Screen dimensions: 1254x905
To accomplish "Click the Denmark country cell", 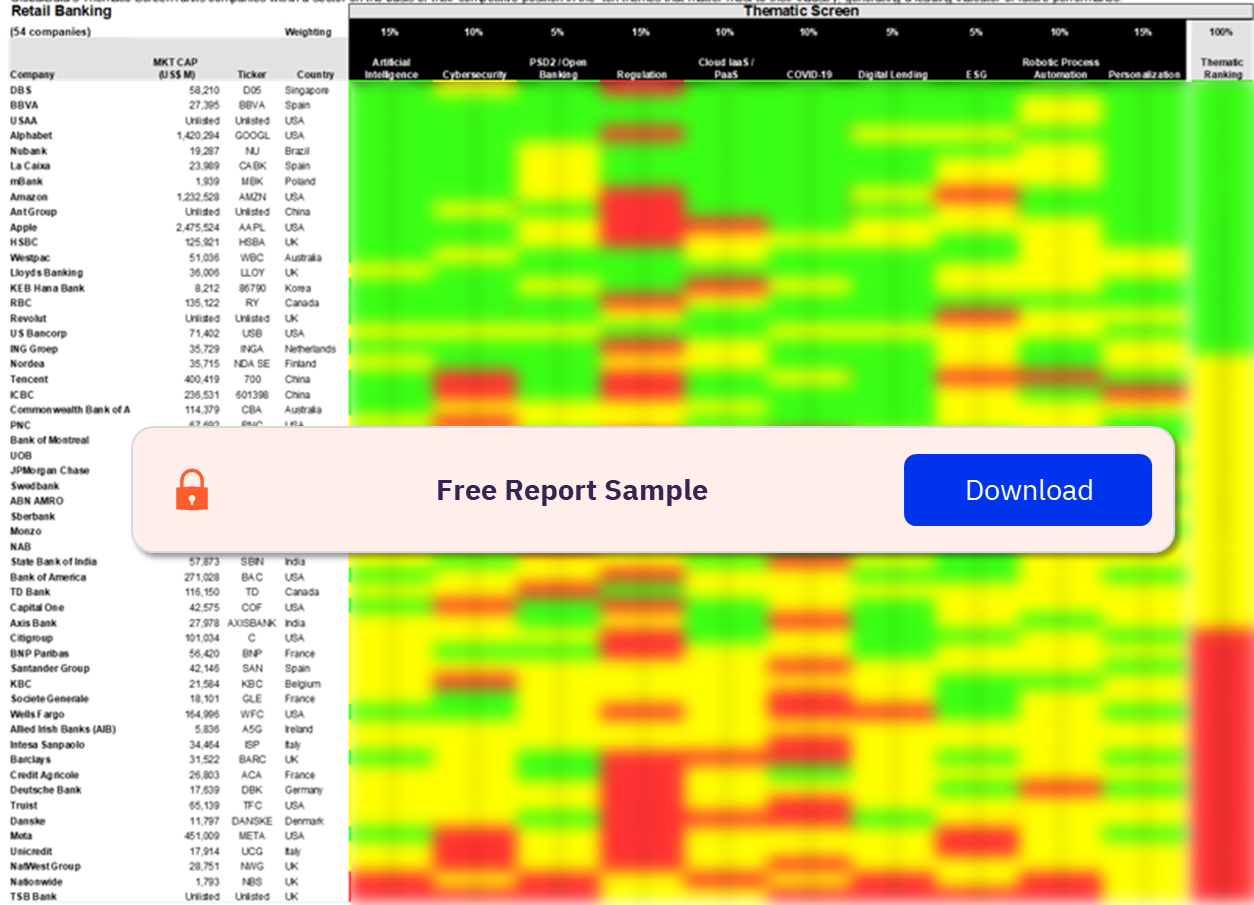I will tap(304, 821).
